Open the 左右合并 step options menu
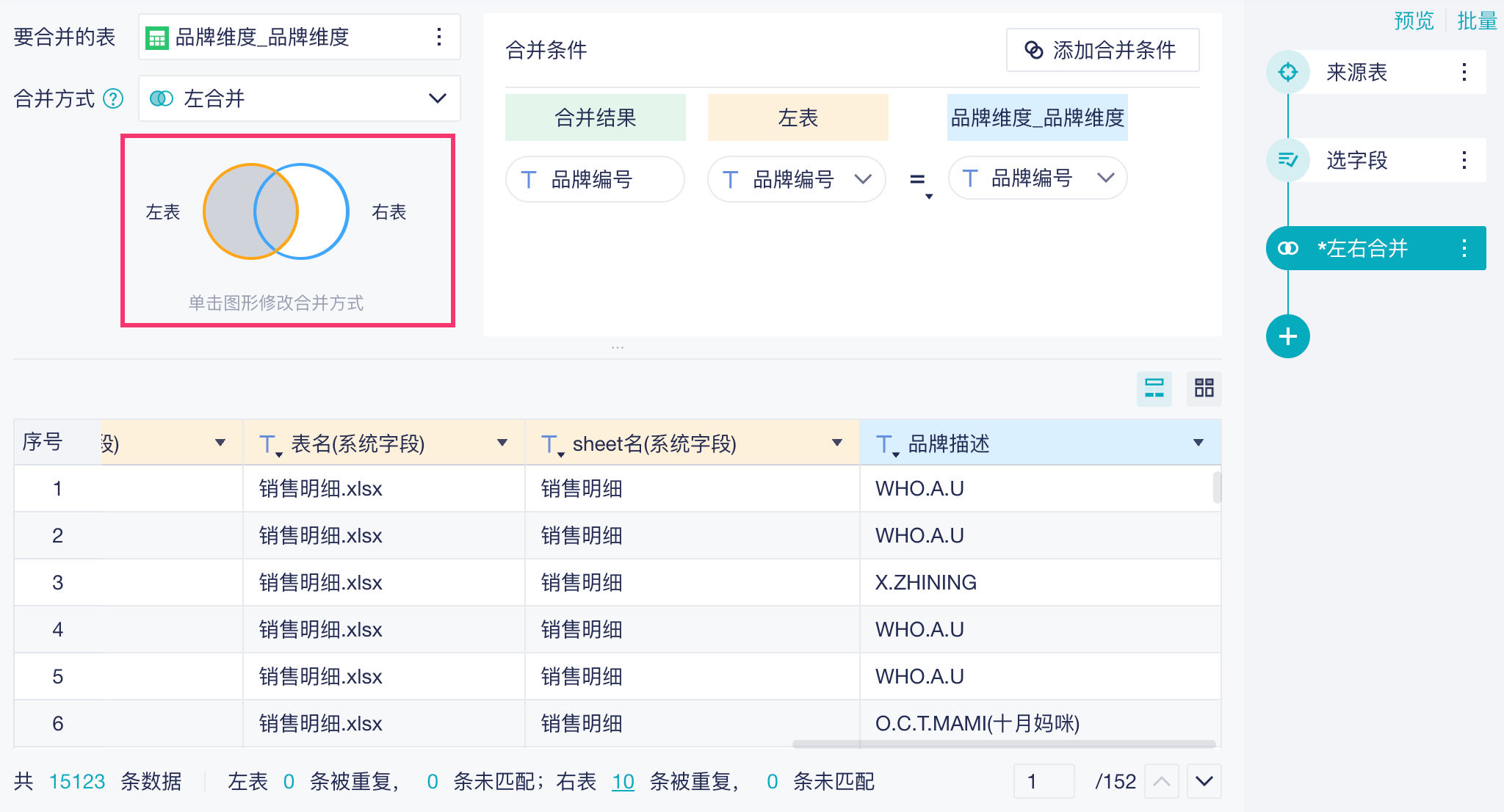 pyautogui.click(x=1464, y=248)
